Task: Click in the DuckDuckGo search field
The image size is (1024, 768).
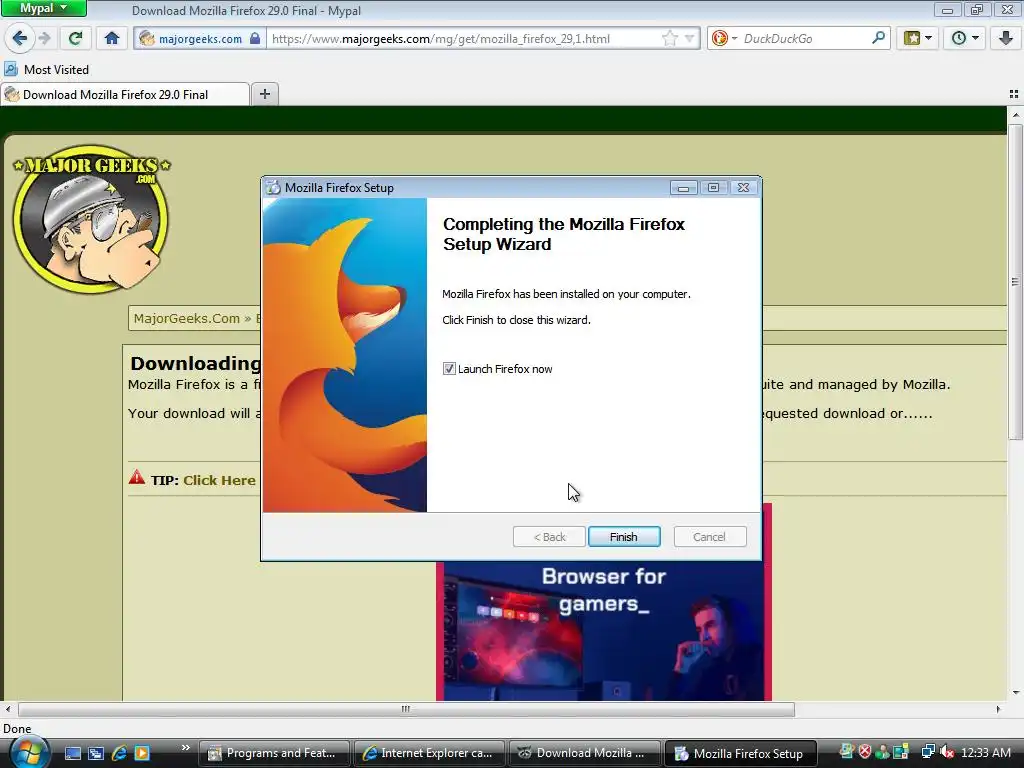Action: [x=805, y=39]
